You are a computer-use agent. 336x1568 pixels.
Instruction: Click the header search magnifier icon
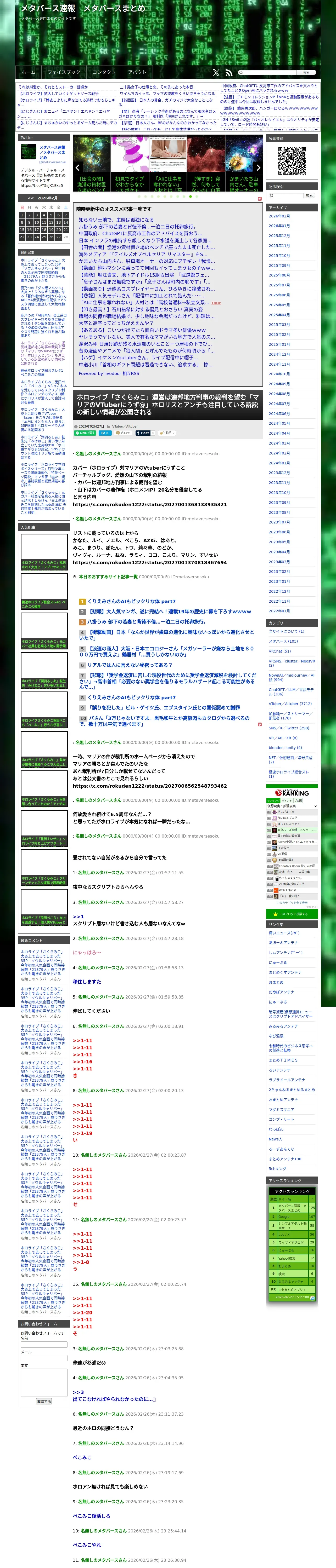point(241,72)
